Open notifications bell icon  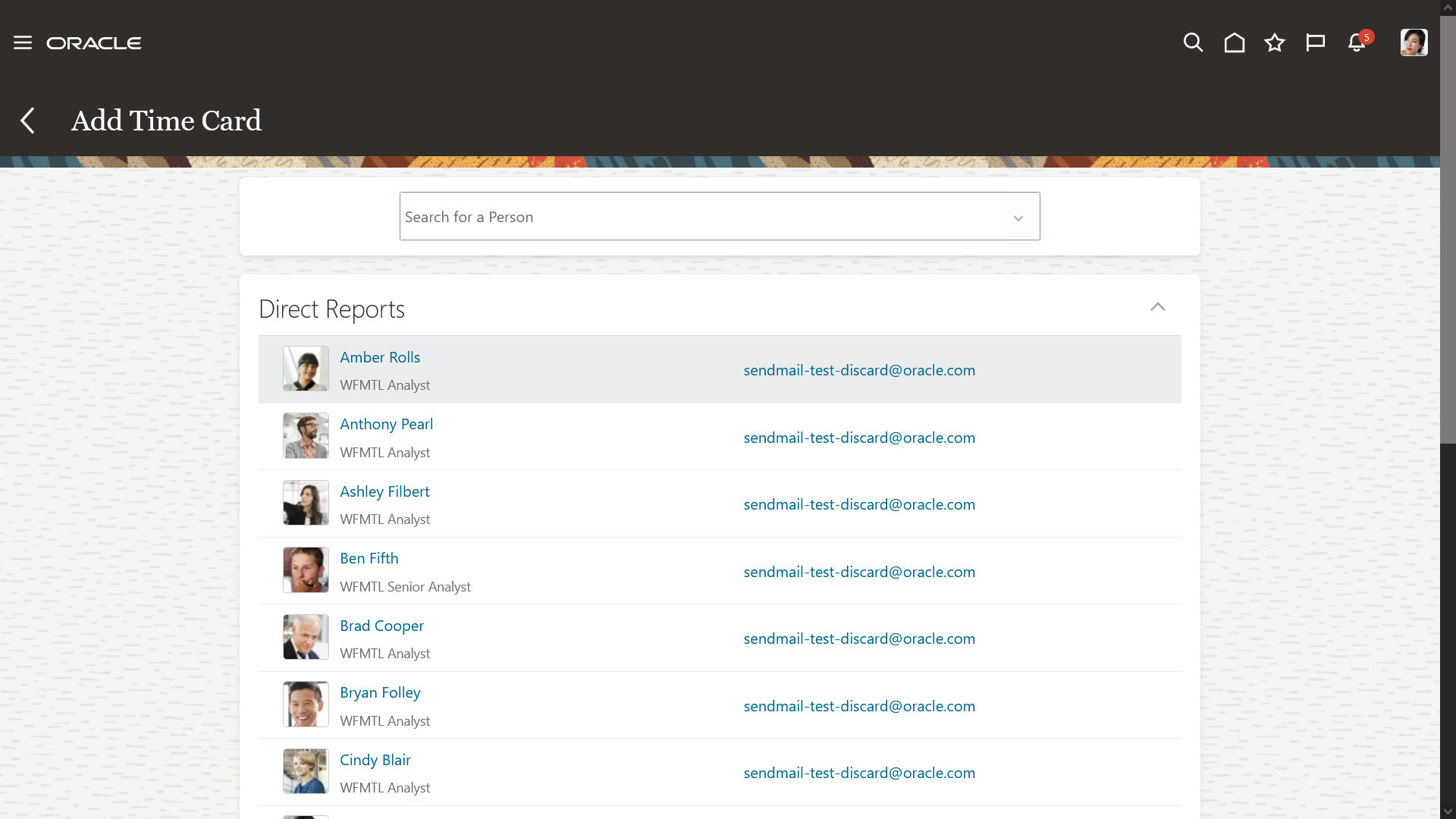coord(1357,42)
